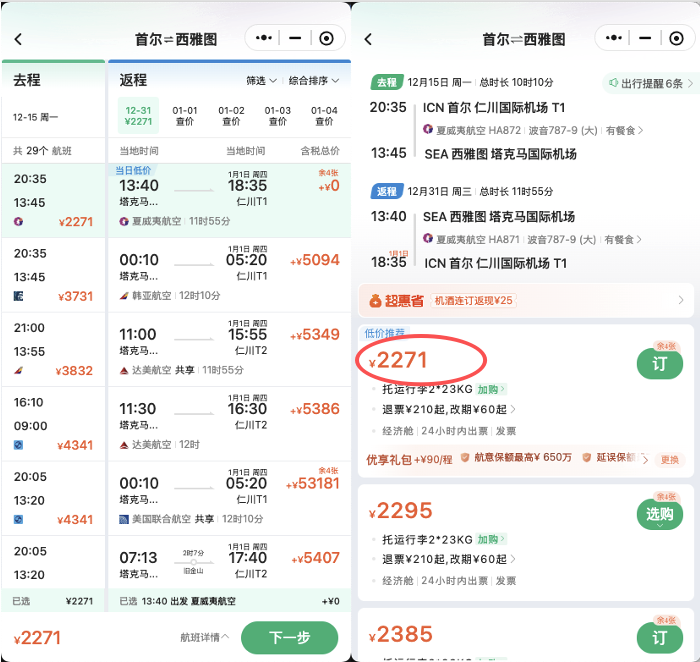
Task: Click 夏威夷航空 logo on HA872 line
Action: click(428, 129)
